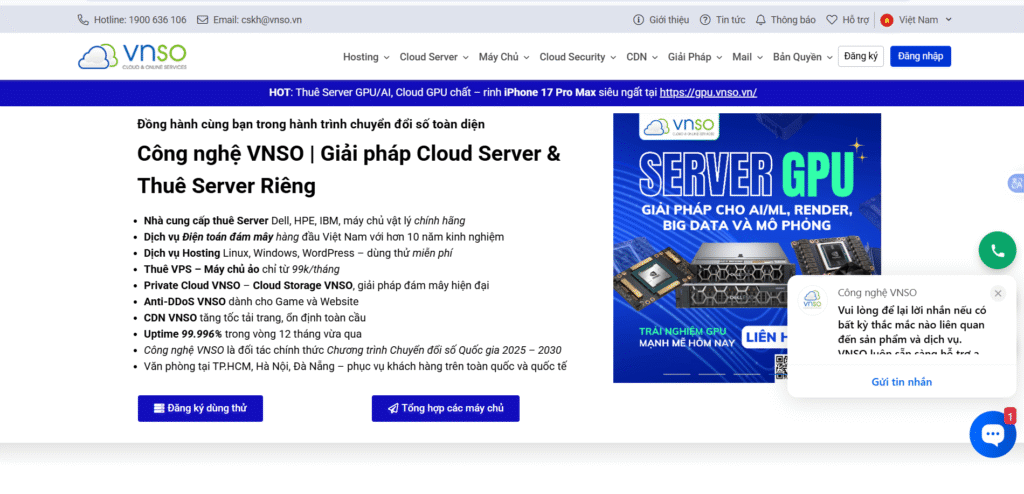Open the Giải Pháp menu
Image resolution: width=1024 pixels, height=494 pixels.
pyautogui.click(x=695, y=57)
